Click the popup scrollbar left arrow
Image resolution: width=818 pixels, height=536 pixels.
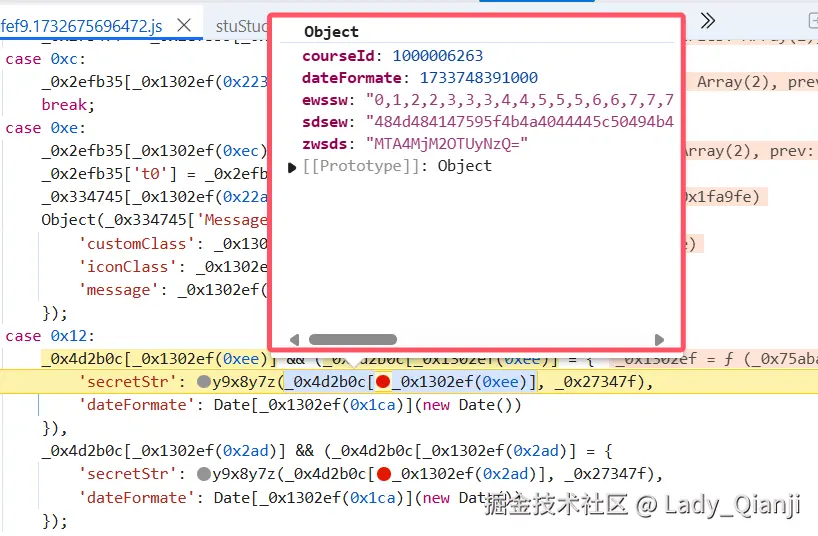[x=294, y=340]
